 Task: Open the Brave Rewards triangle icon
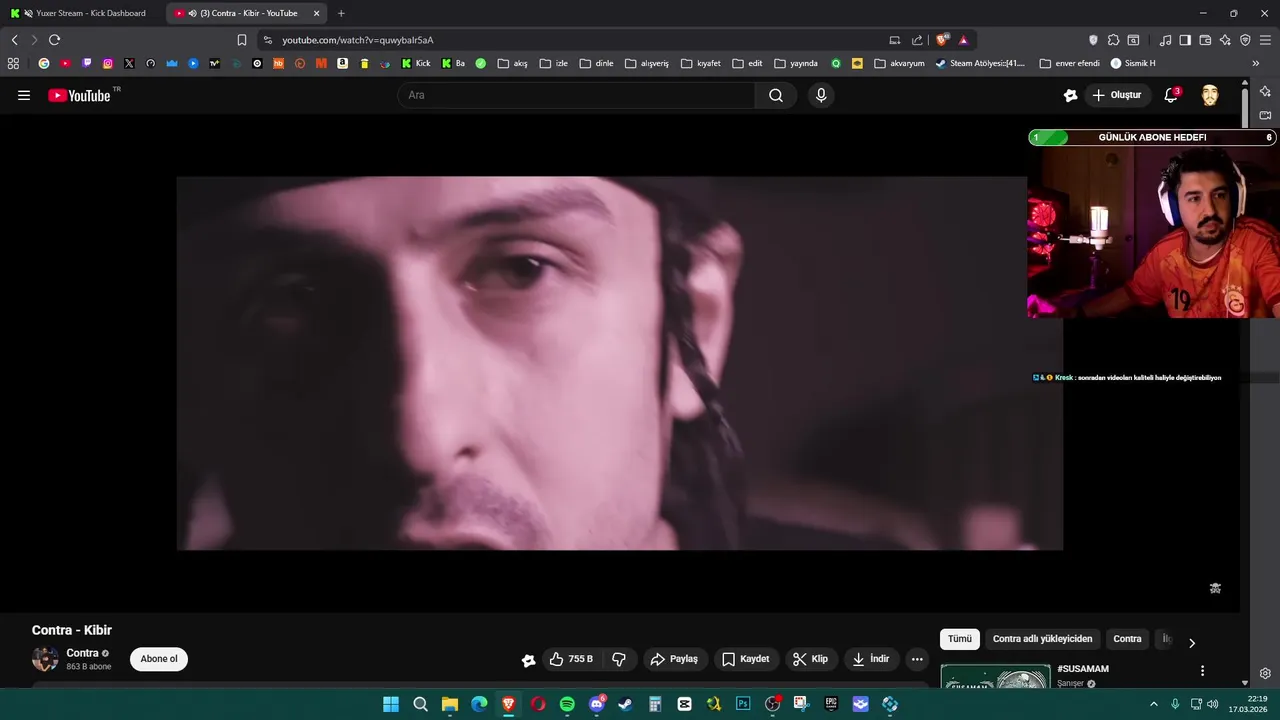963,40
